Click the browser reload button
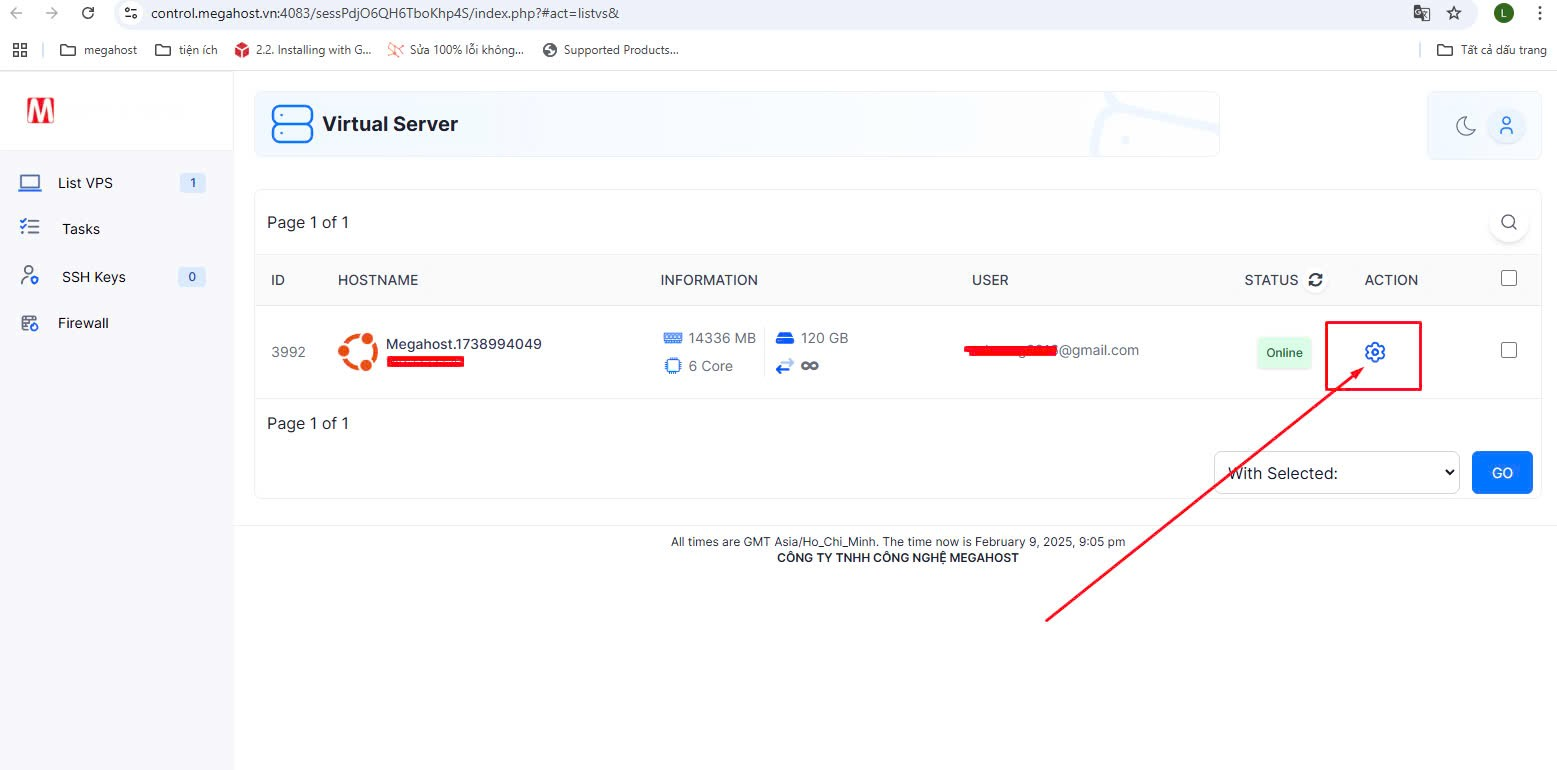 pos(88,14)
